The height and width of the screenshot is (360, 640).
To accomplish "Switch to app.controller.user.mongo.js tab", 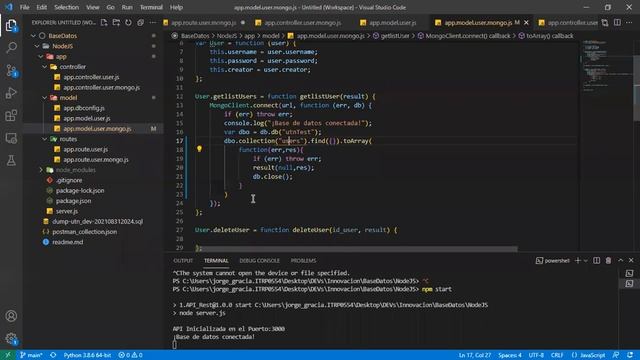I will point(302,23).
